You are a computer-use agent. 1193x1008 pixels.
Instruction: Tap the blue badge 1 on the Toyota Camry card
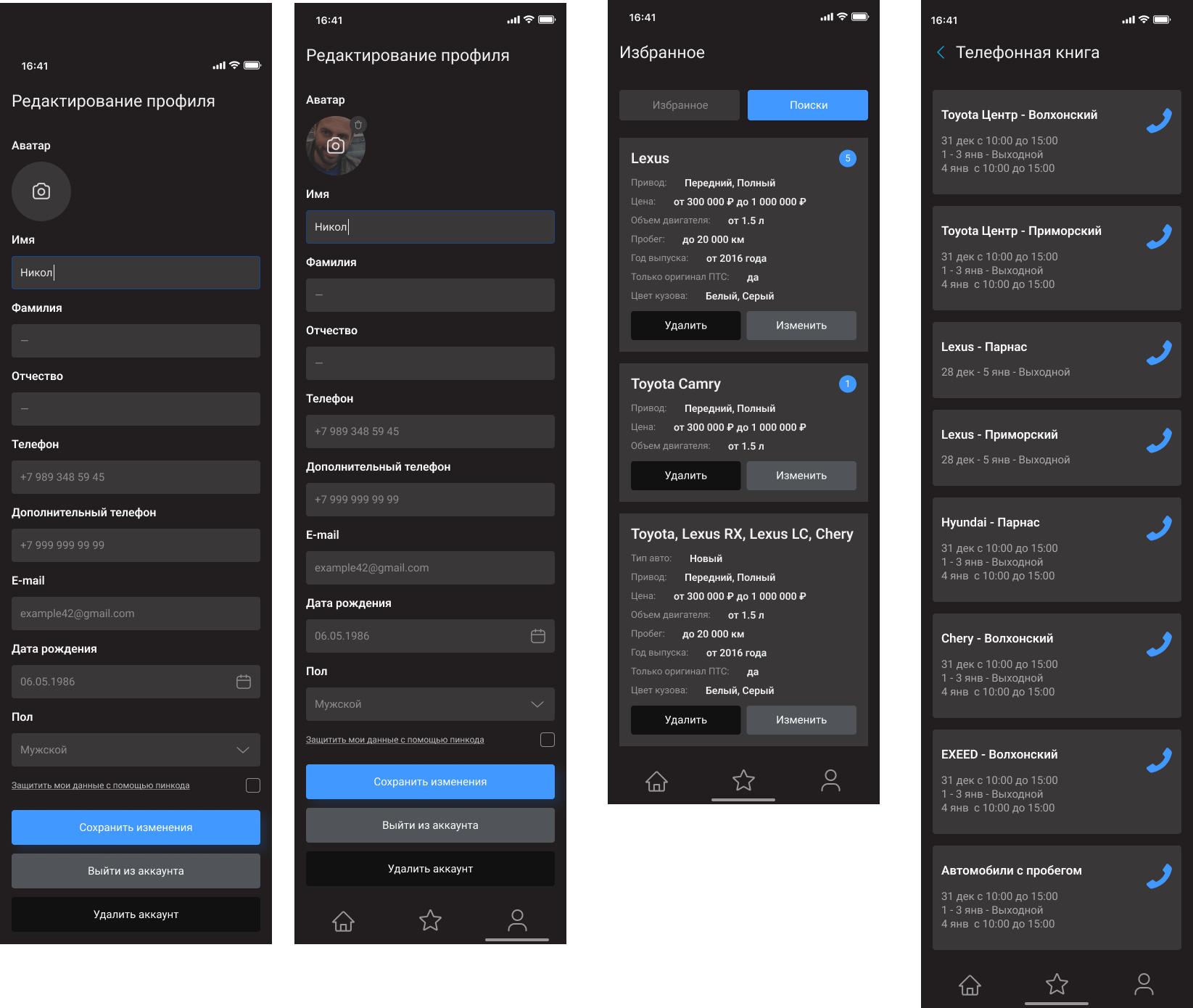847,384
